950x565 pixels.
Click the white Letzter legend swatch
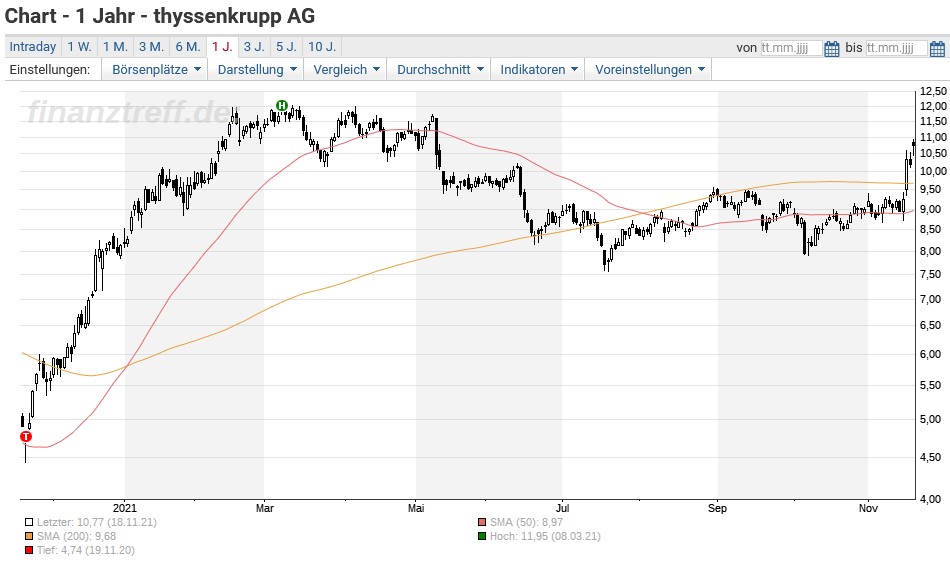[29, 522]
